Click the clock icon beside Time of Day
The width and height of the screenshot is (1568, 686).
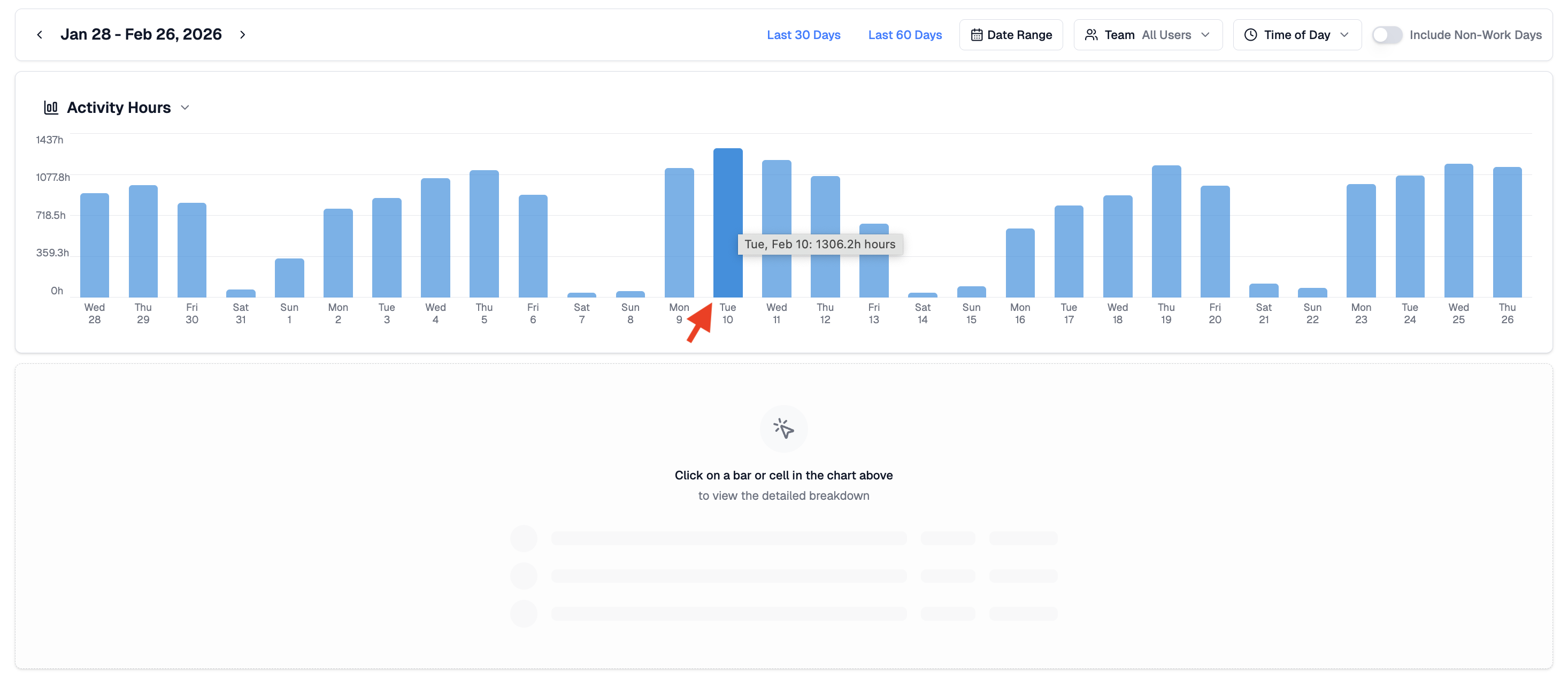tap(1250, 35)
